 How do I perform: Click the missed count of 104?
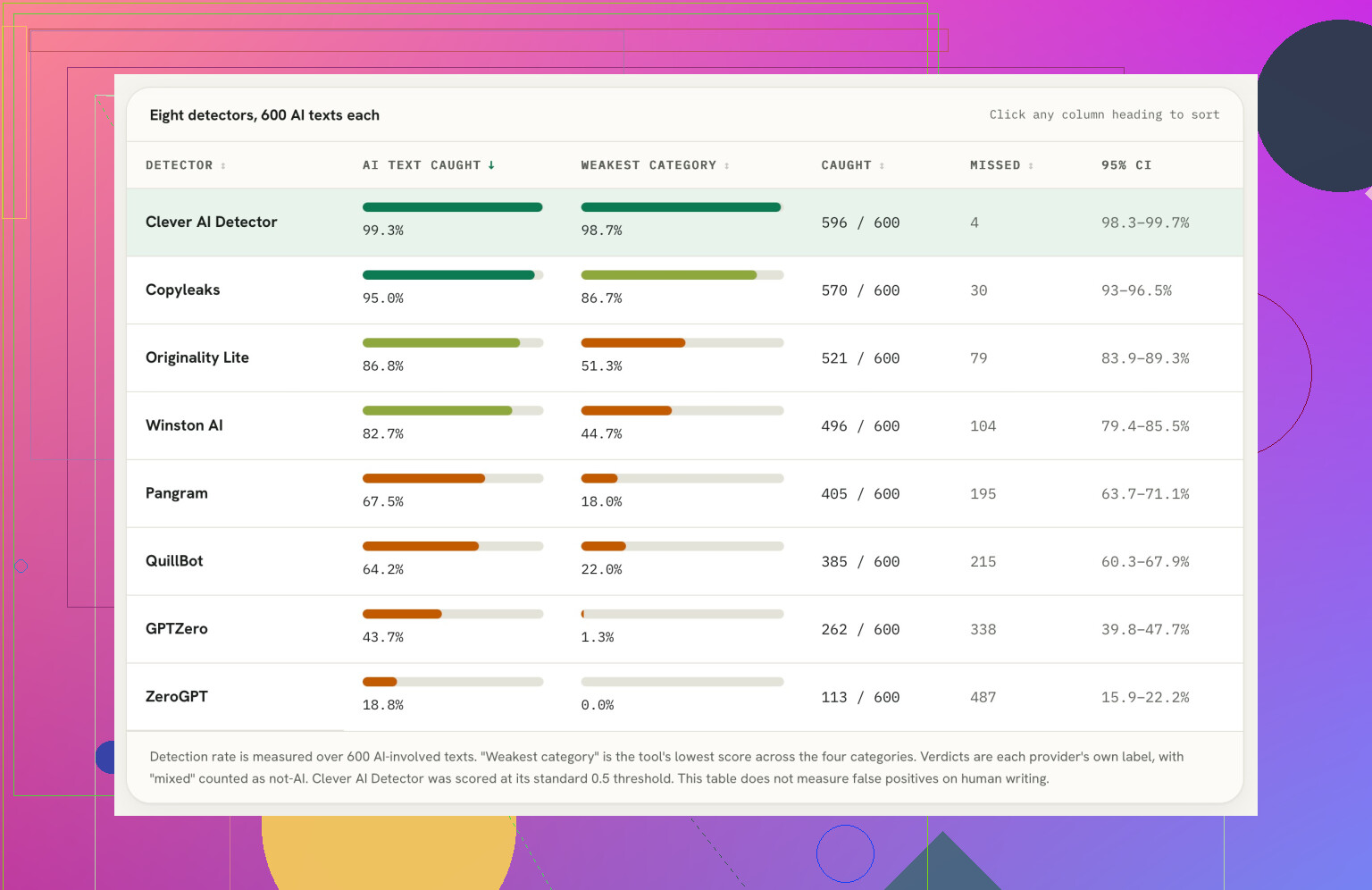(x=983, y=426)
